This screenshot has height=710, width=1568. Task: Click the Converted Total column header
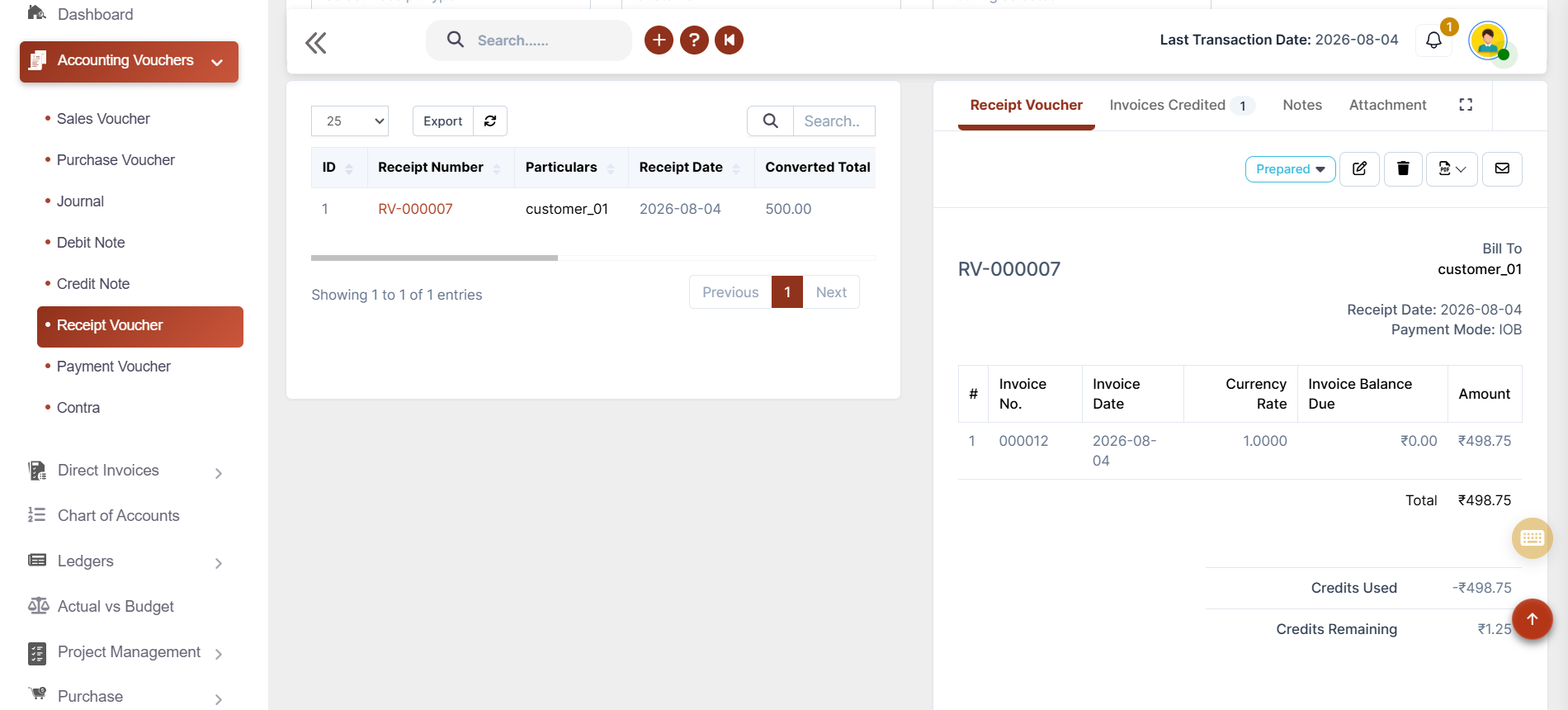pyautogui.click(x=817, y=168)
